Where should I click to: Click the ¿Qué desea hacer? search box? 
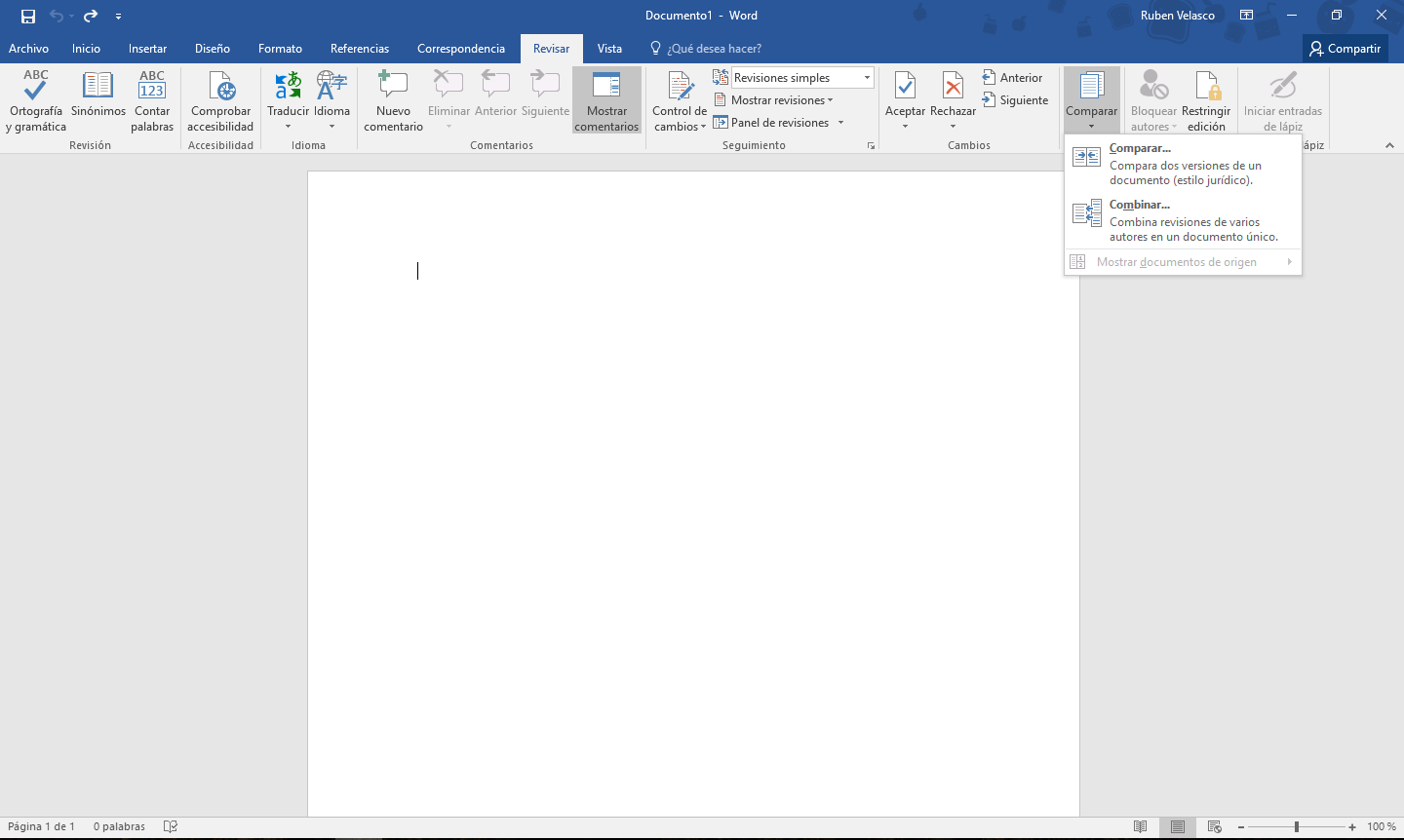[714, 49]
